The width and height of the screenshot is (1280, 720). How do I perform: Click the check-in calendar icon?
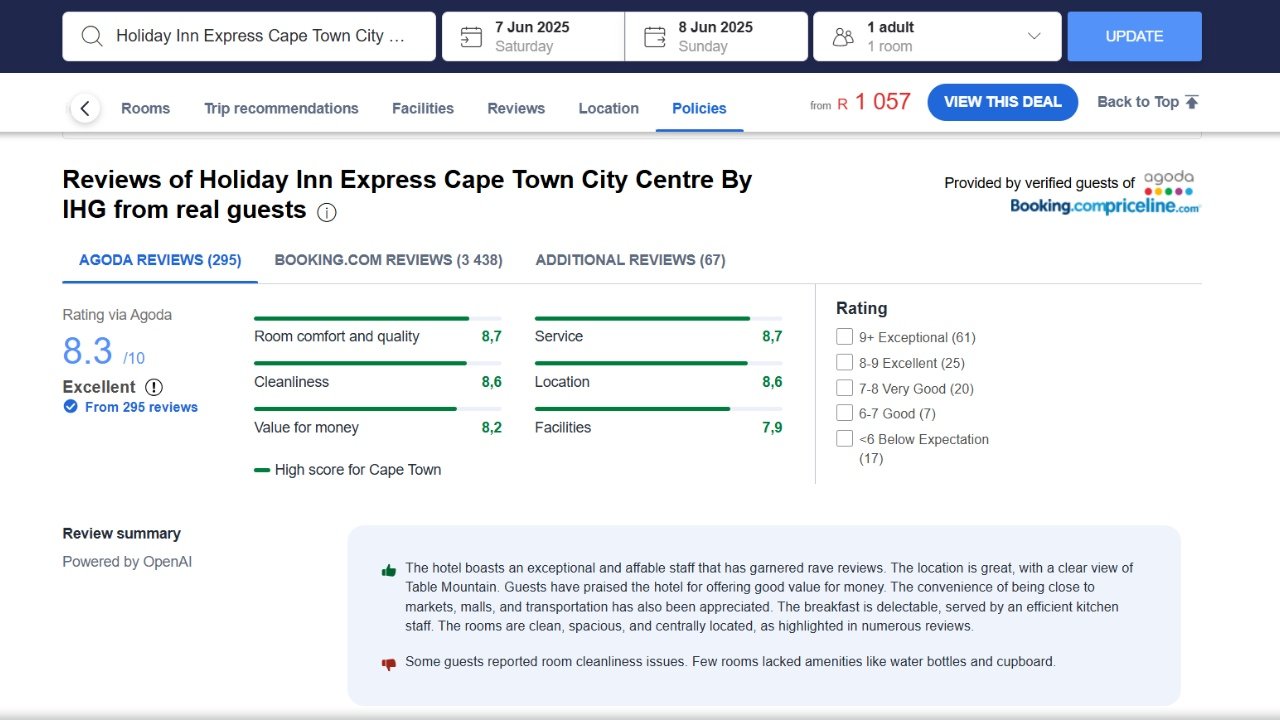pyautogui.click(x=471, y=37)
